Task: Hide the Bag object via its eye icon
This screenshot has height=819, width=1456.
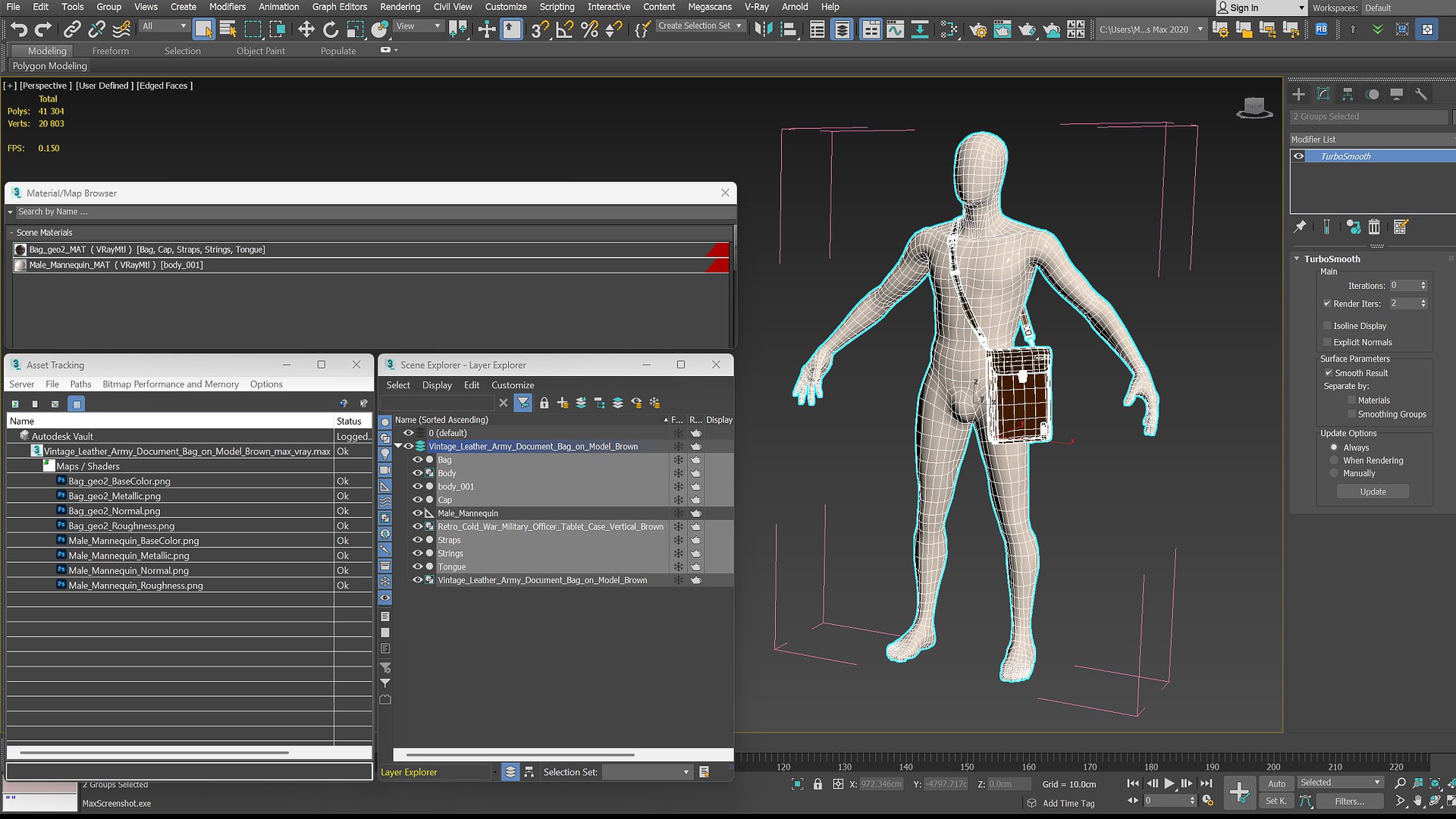Action: click(x=417, y=460)
